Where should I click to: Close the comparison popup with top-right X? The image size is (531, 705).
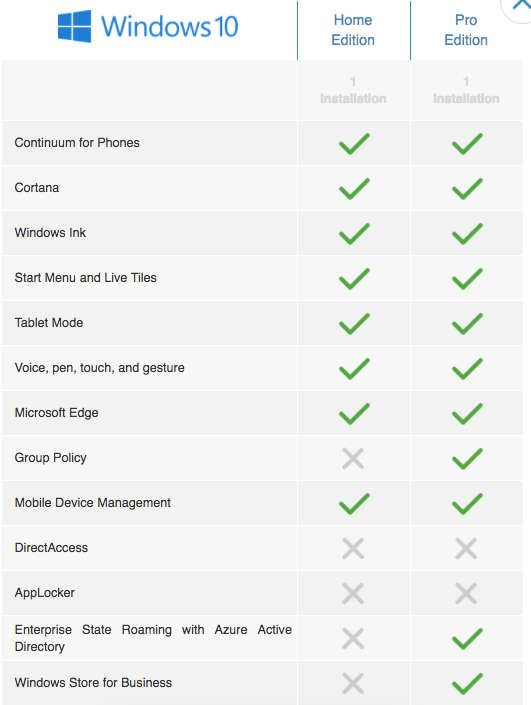click(521, 5)
